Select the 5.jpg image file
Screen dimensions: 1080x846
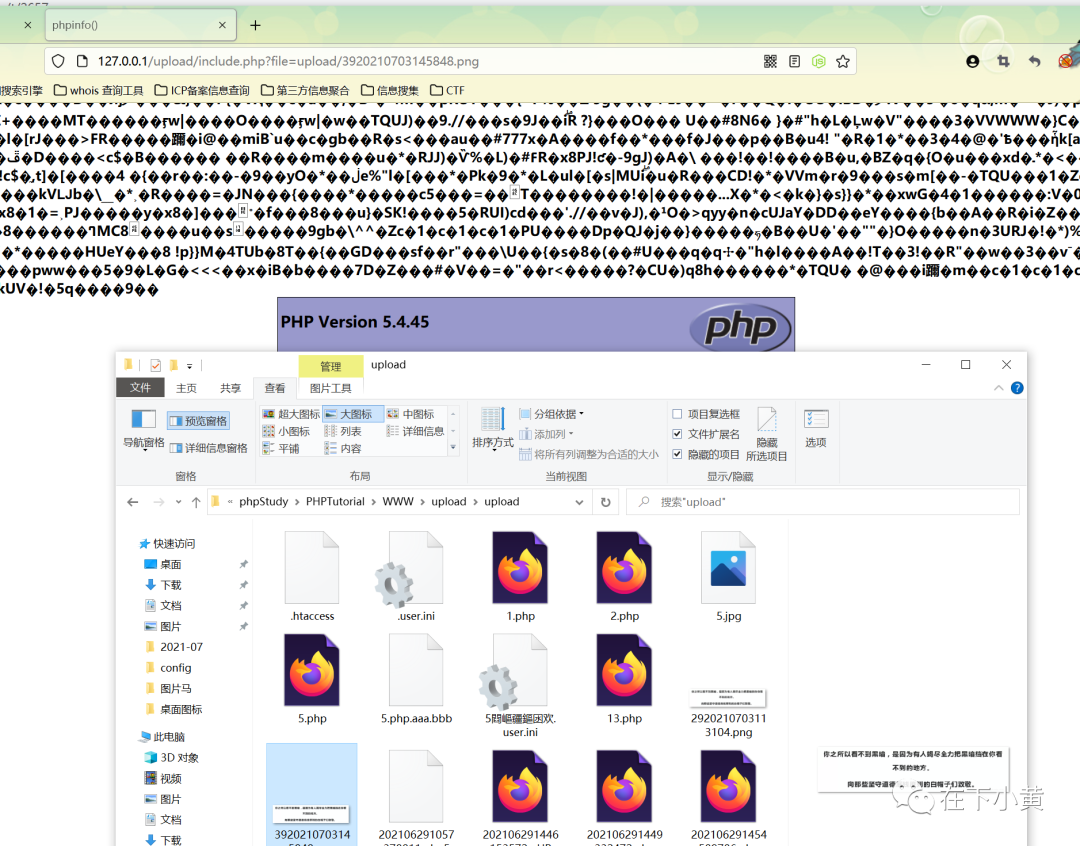pyautogui.click(x=728, y=577)
